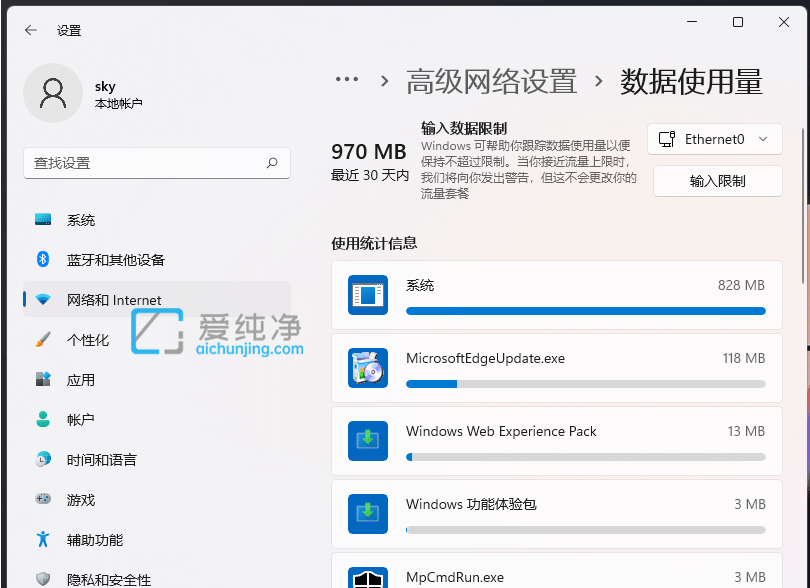810x588 pixels.
Task: Open 辅助功能 via the accessibility icon
Action: (41, 540)
